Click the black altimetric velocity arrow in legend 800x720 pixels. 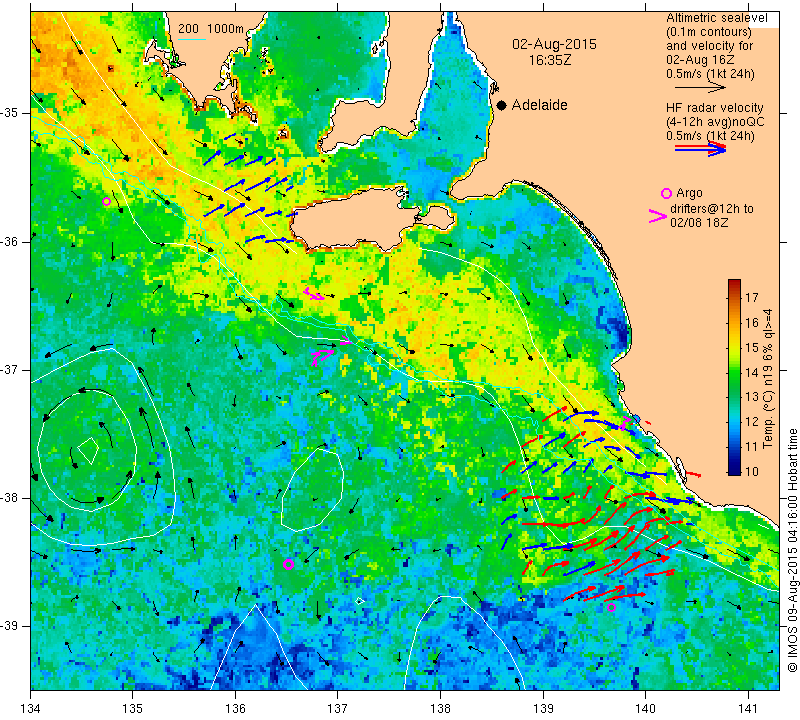[x=700, y=88]
